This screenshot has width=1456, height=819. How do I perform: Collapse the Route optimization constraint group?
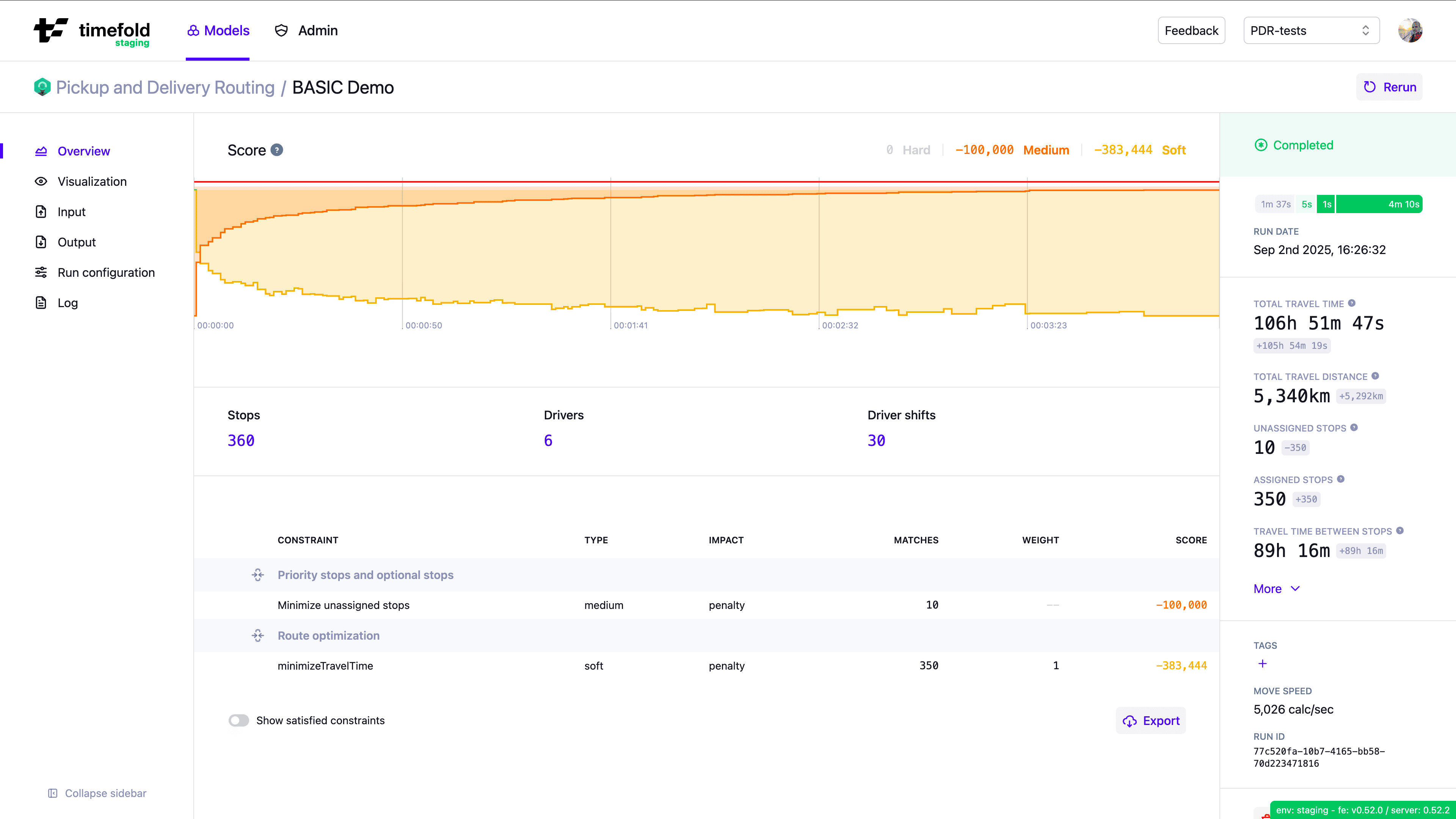258,635
